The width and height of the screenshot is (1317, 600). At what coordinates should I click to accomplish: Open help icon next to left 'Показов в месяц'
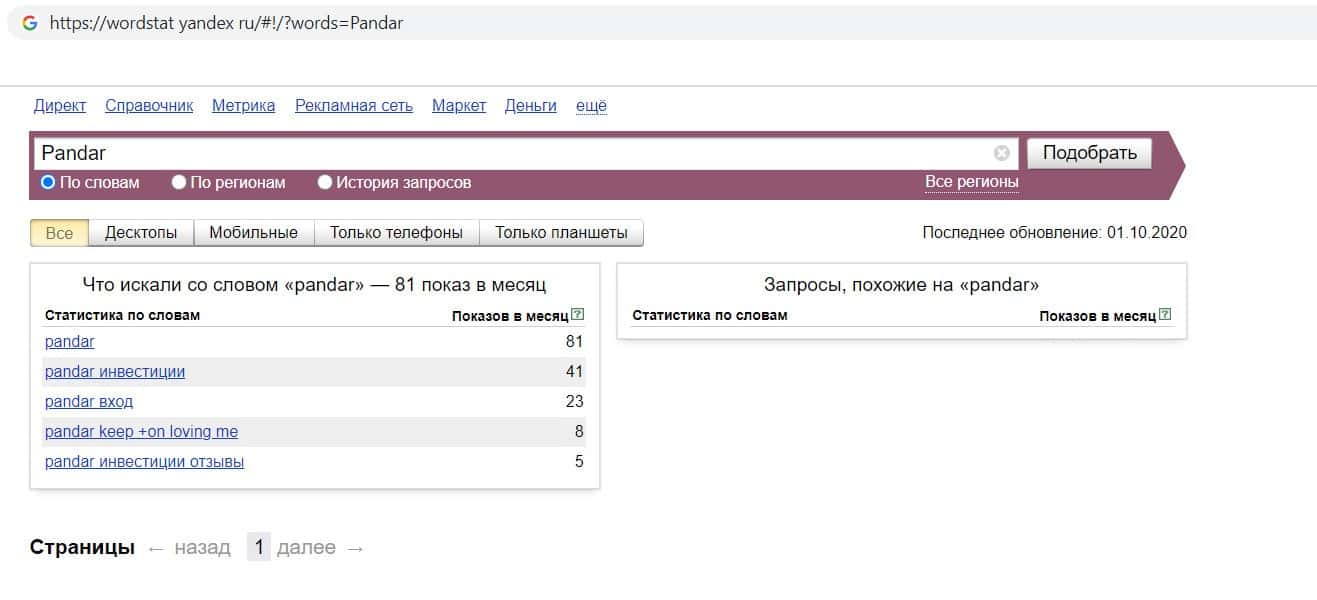click(577, 315)
